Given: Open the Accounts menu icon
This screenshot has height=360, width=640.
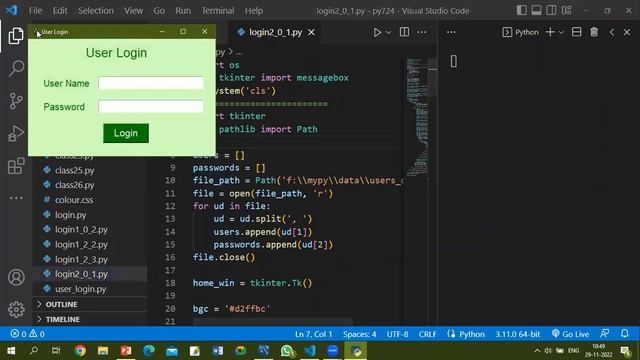Looking at the screenshot, I should point(16,278).
